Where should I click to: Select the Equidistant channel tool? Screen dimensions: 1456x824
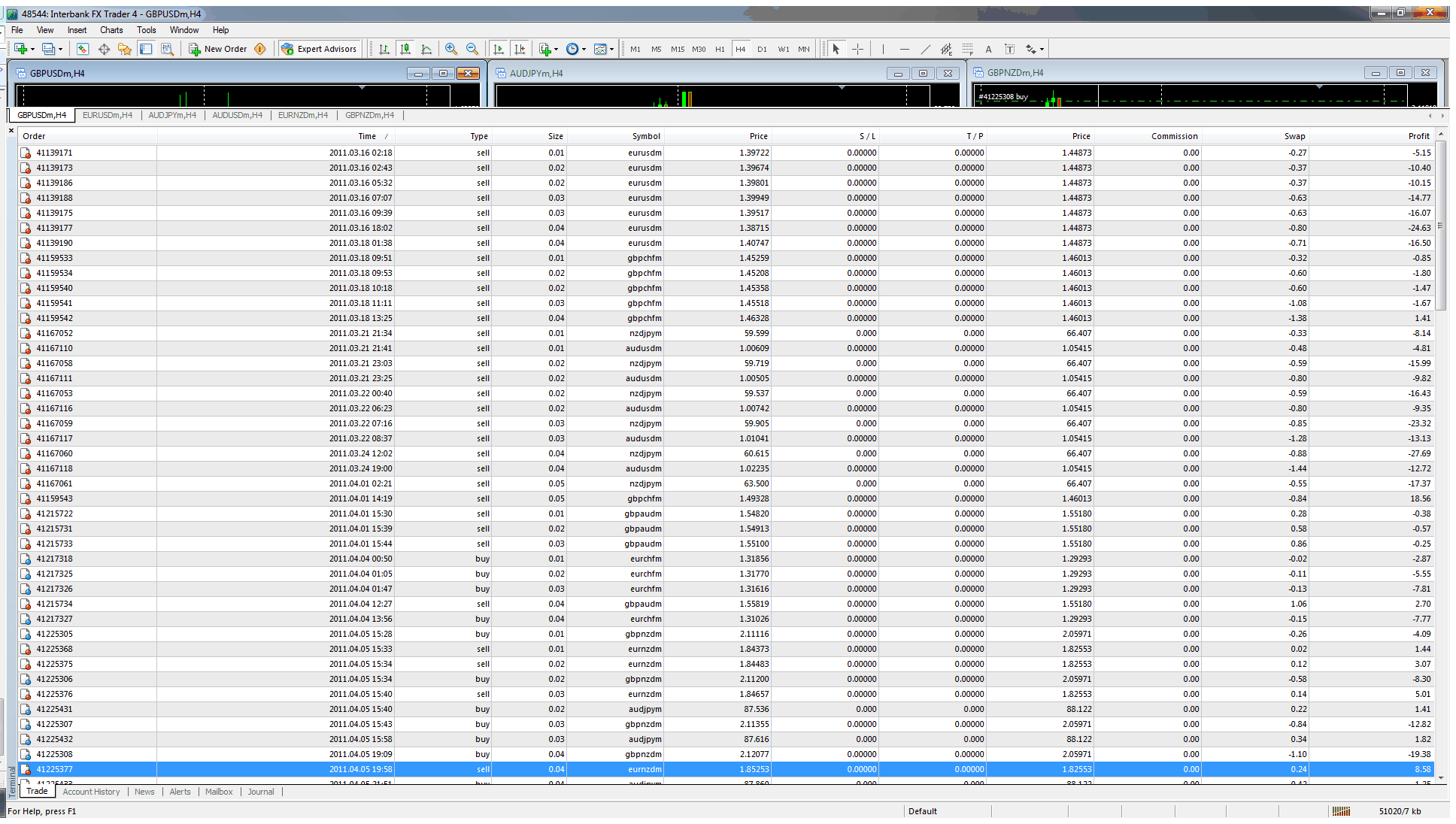coord(946,49)
